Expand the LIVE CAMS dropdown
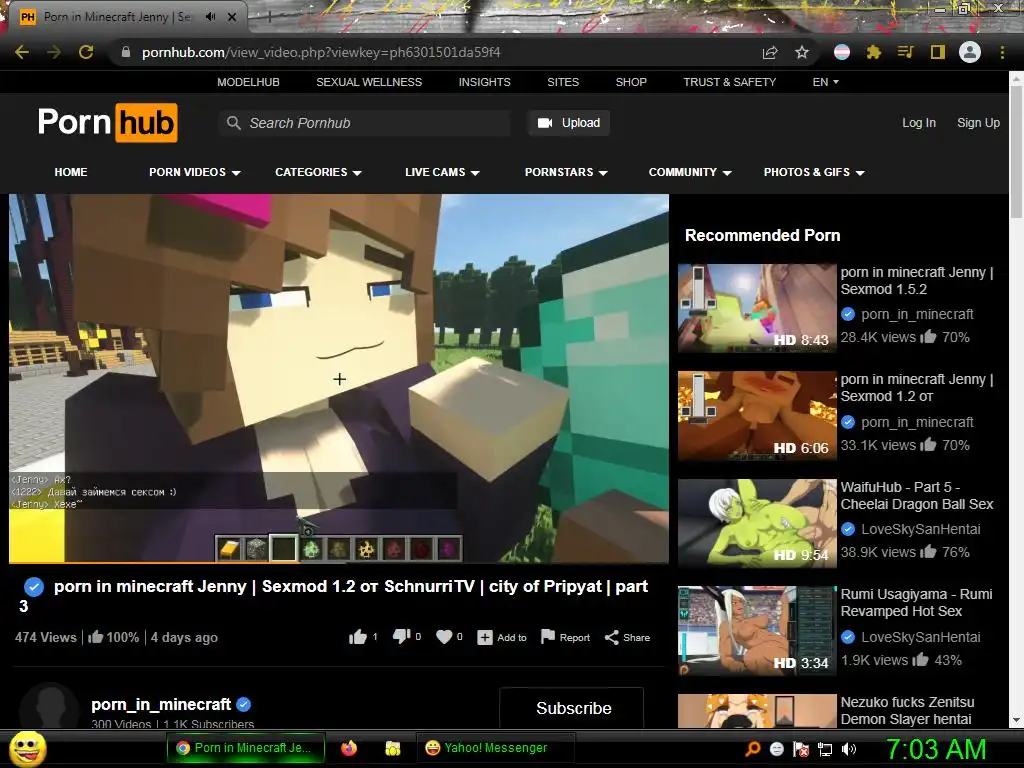The height and width of the screenshot is (768, 1024). (442, 172)
